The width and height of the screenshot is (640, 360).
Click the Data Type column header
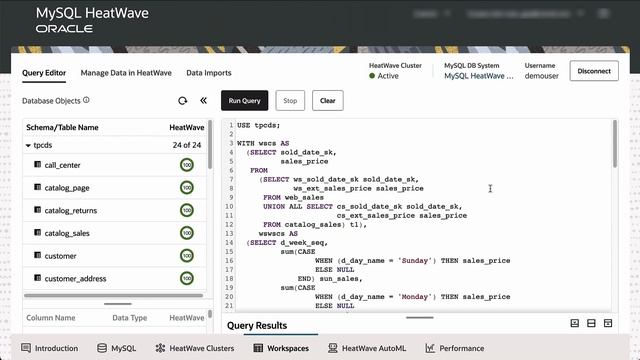click(x=129, y=318)
